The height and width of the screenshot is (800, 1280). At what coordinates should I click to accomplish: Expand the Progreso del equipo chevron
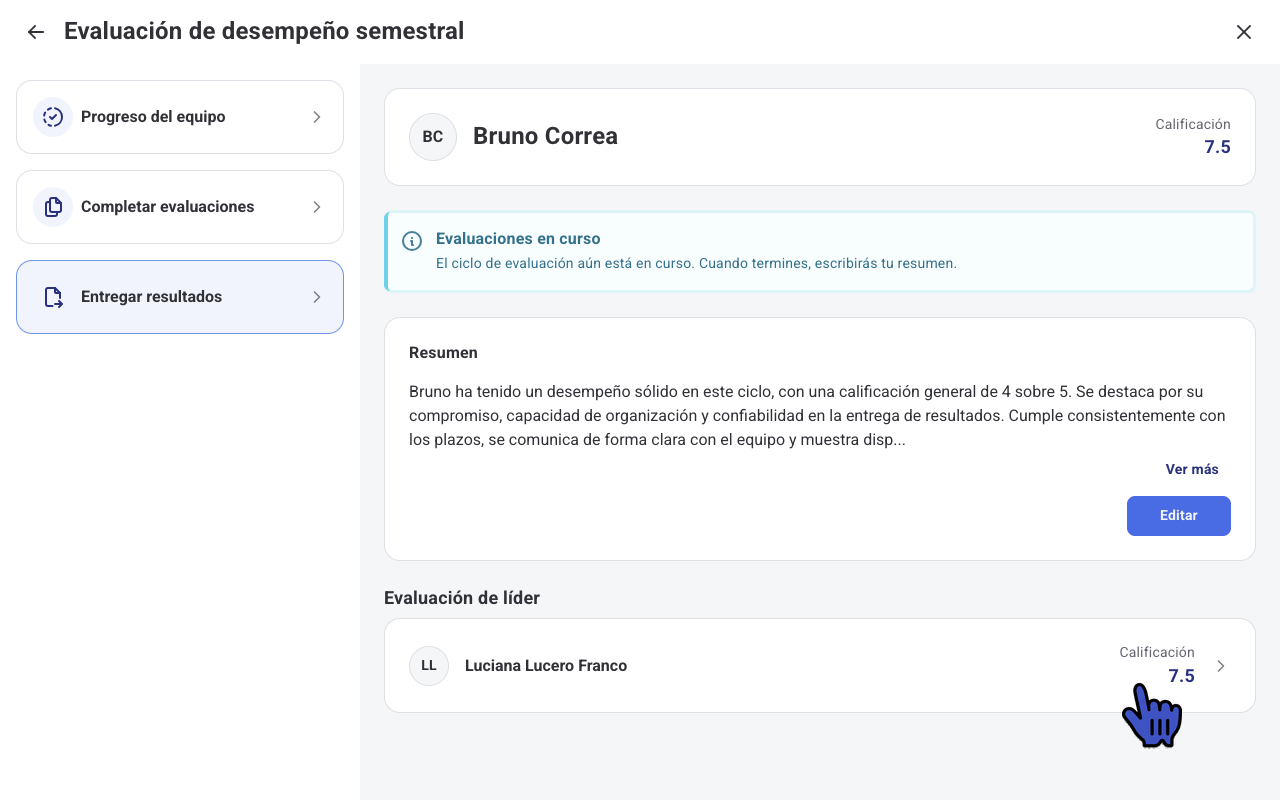click(317, 117)
